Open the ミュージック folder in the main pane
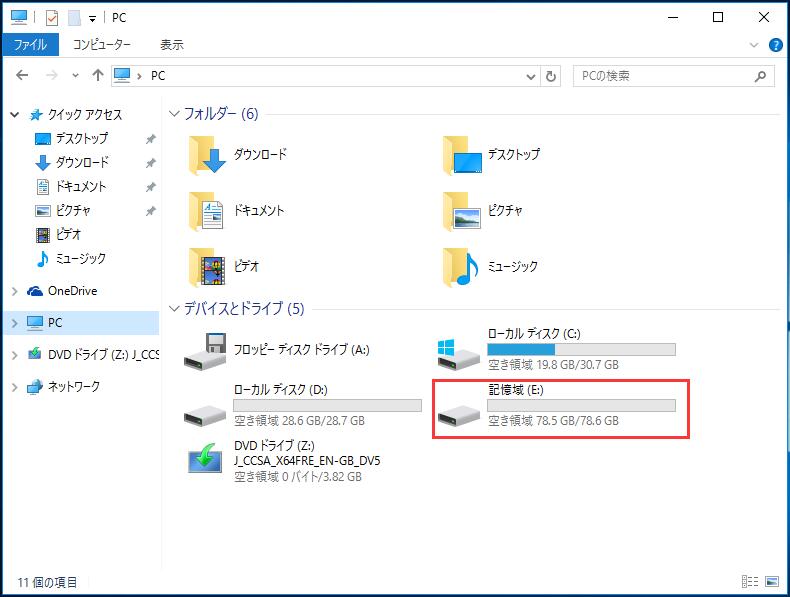This screenshot has height=597, width=790. [x=460, y=267]
